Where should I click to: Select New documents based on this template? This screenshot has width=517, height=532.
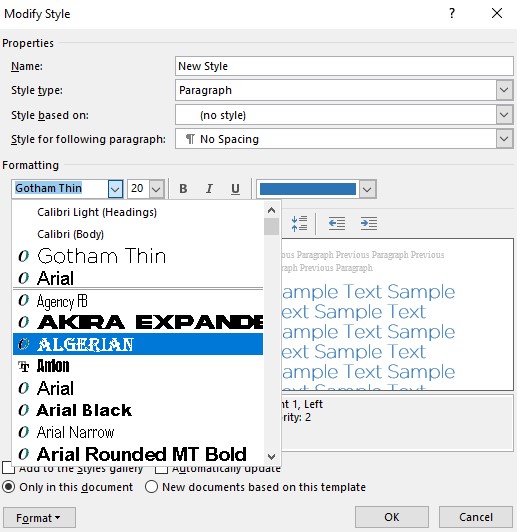click(x=151, y=487)
